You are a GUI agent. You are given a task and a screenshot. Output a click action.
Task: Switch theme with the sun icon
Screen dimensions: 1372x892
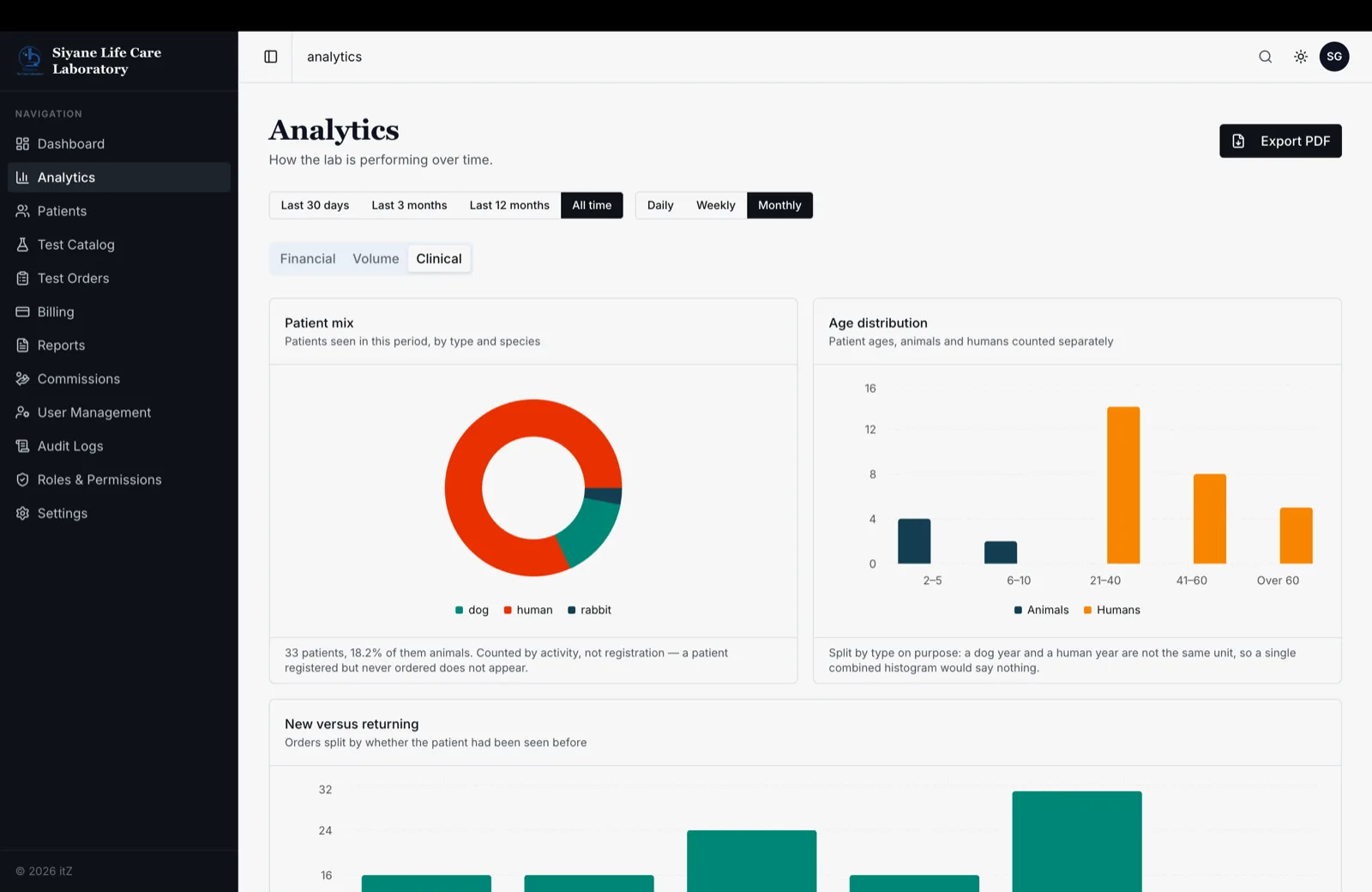1301,57
